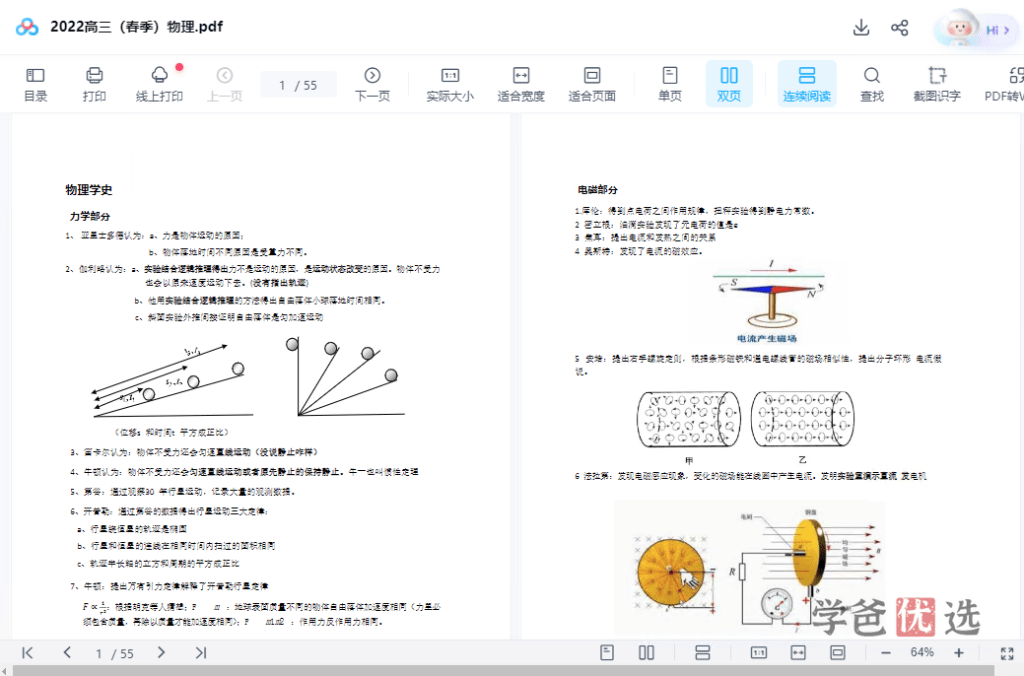Viewport: 1024px width, 676px height.
Task: Click actual size 1:1 icon in bottom bar
Action: click(759, 652)
